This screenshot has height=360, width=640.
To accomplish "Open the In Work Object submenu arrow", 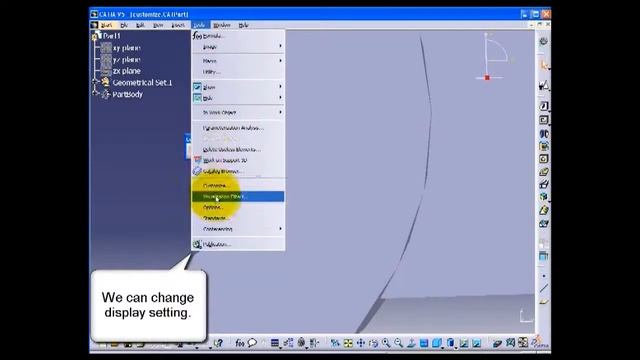I will click(280, 112).
